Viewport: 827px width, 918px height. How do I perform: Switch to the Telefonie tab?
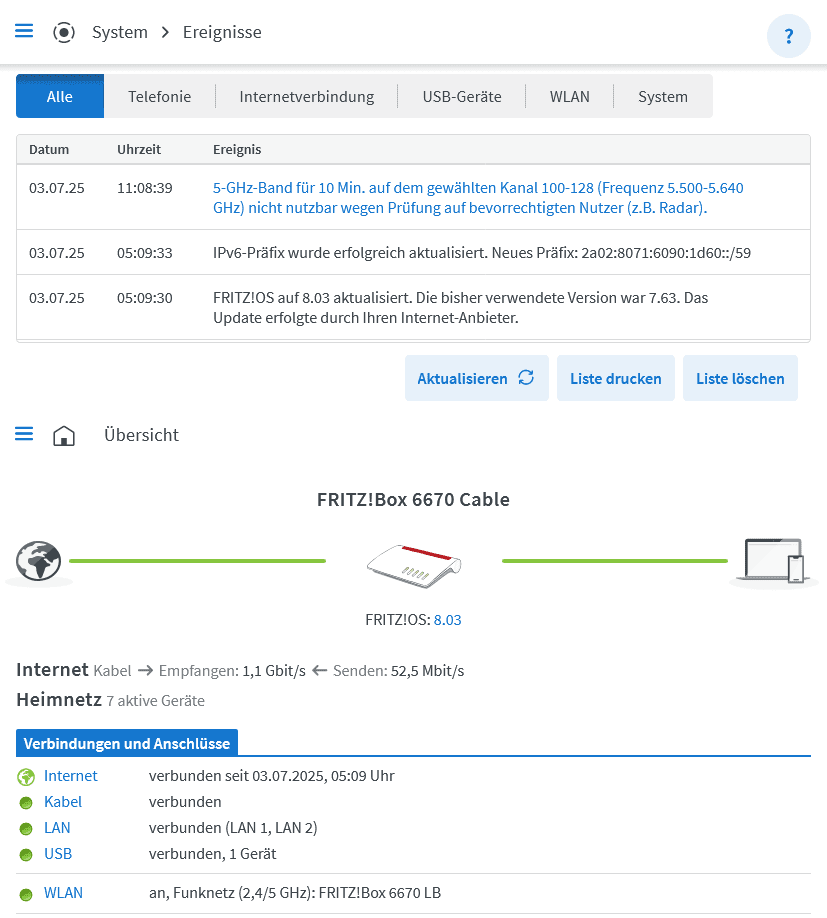160,96
